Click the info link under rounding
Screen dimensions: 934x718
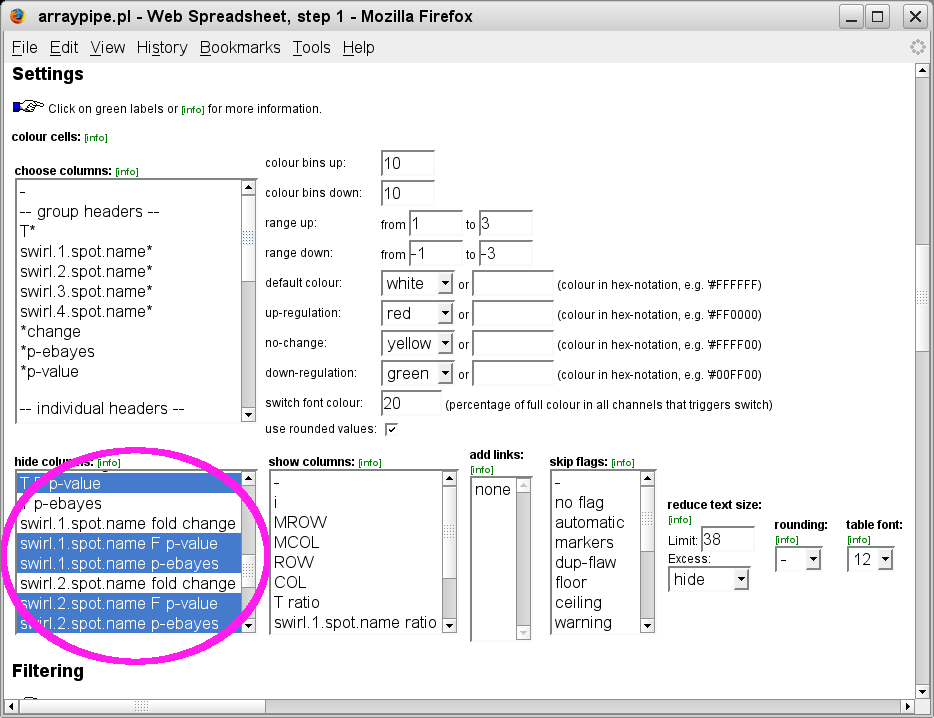[x=787, y=540]
